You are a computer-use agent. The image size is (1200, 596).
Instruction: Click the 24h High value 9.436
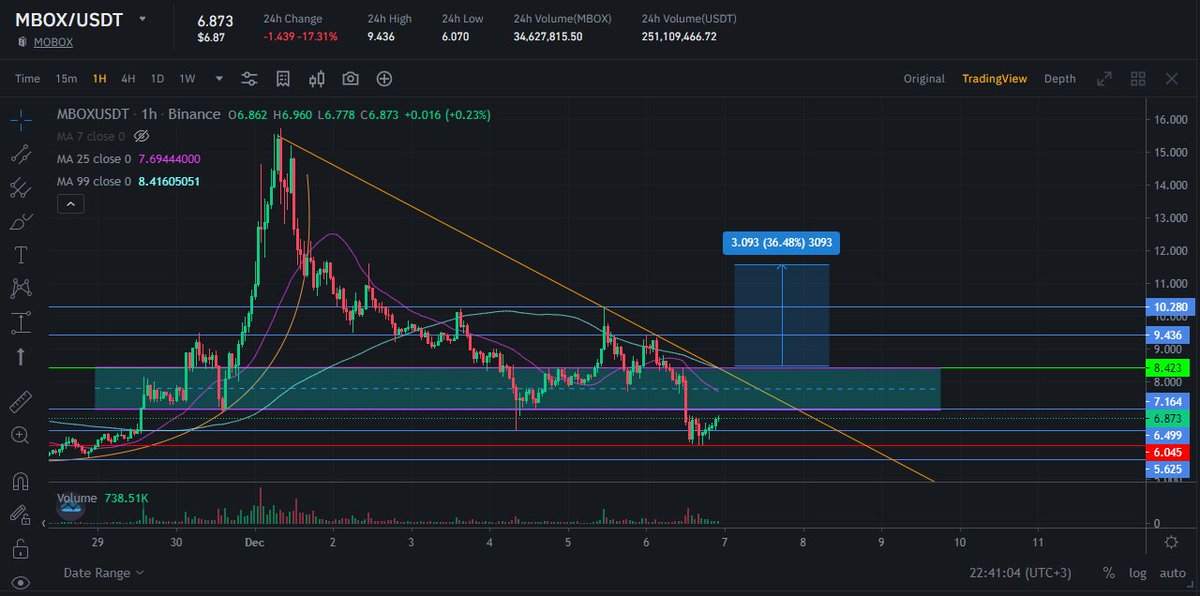pyautogui.click(x=382, y=36)
